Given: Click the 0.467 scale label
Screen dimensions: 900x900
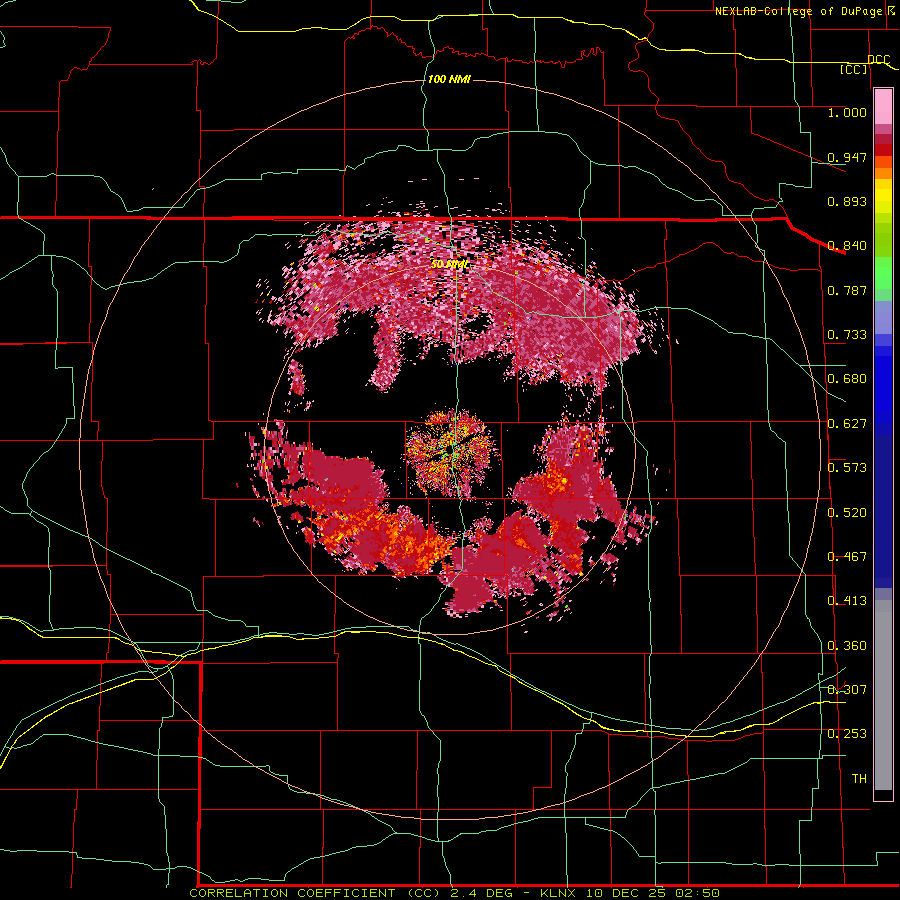Looking at the screenshot, I should click(x=847, y=557).
